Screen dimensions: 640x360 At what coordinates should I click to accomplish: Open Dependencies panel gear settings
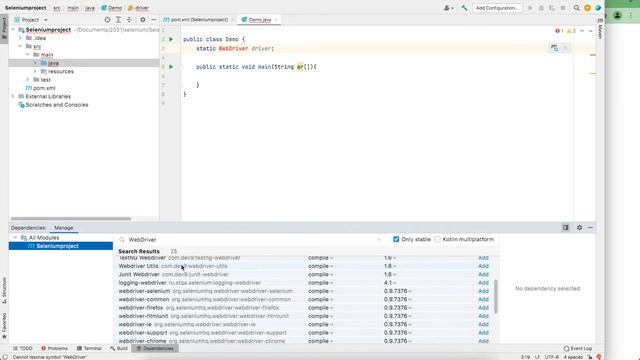tap(579, 227)
